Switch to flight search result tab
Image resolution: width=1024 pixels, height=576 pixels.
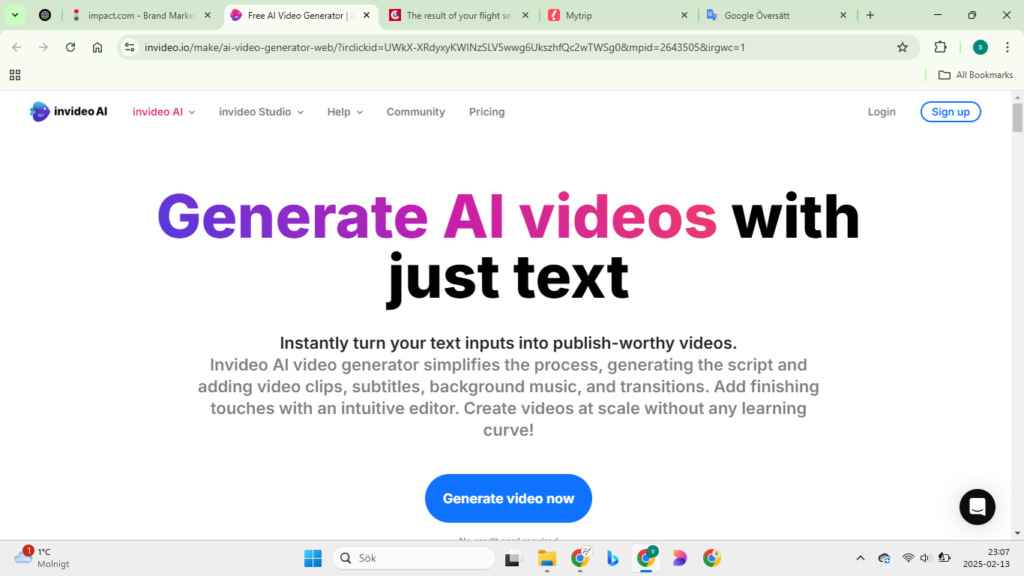[459, 15]
